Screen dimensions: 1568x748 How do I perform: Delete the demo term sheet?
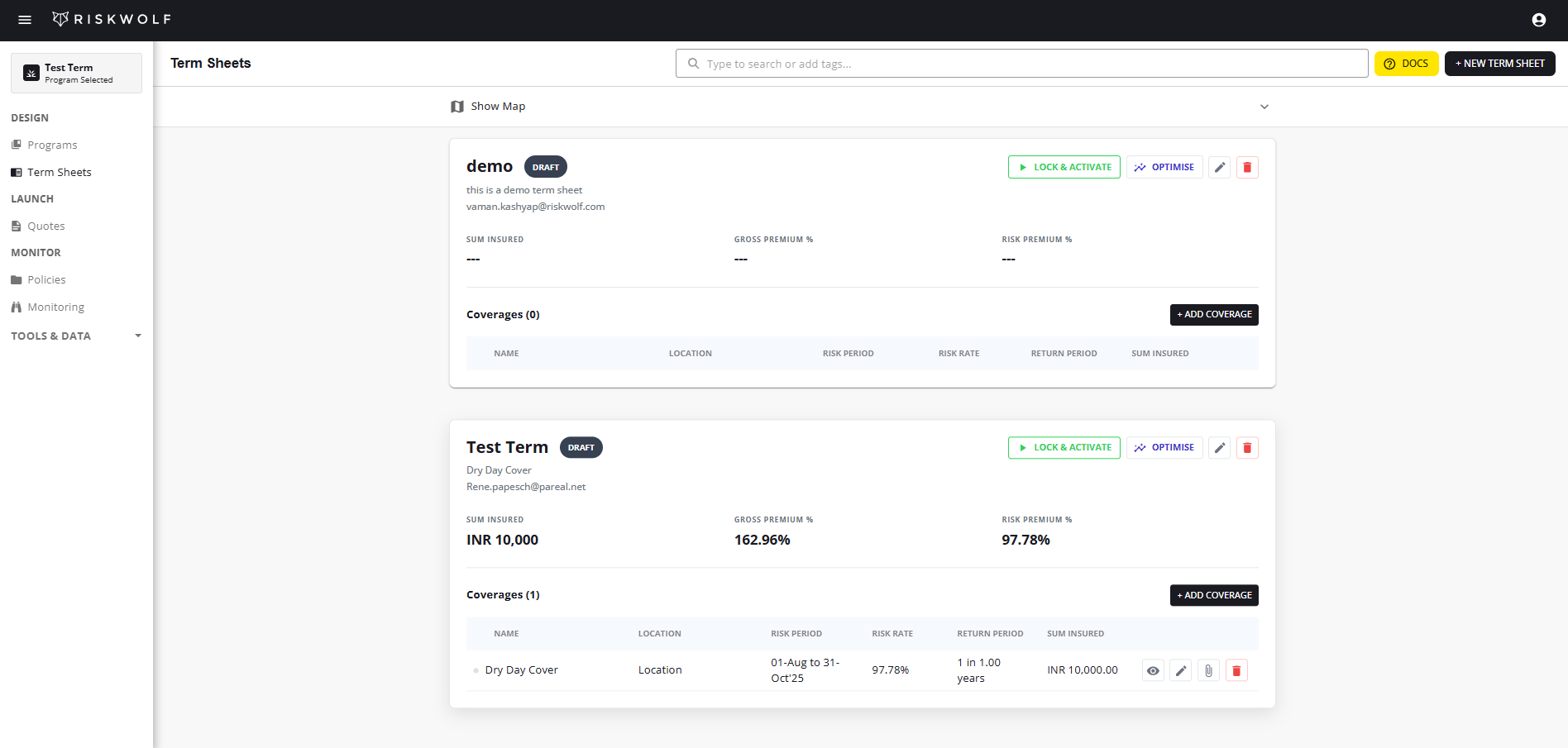point(1247,167)
